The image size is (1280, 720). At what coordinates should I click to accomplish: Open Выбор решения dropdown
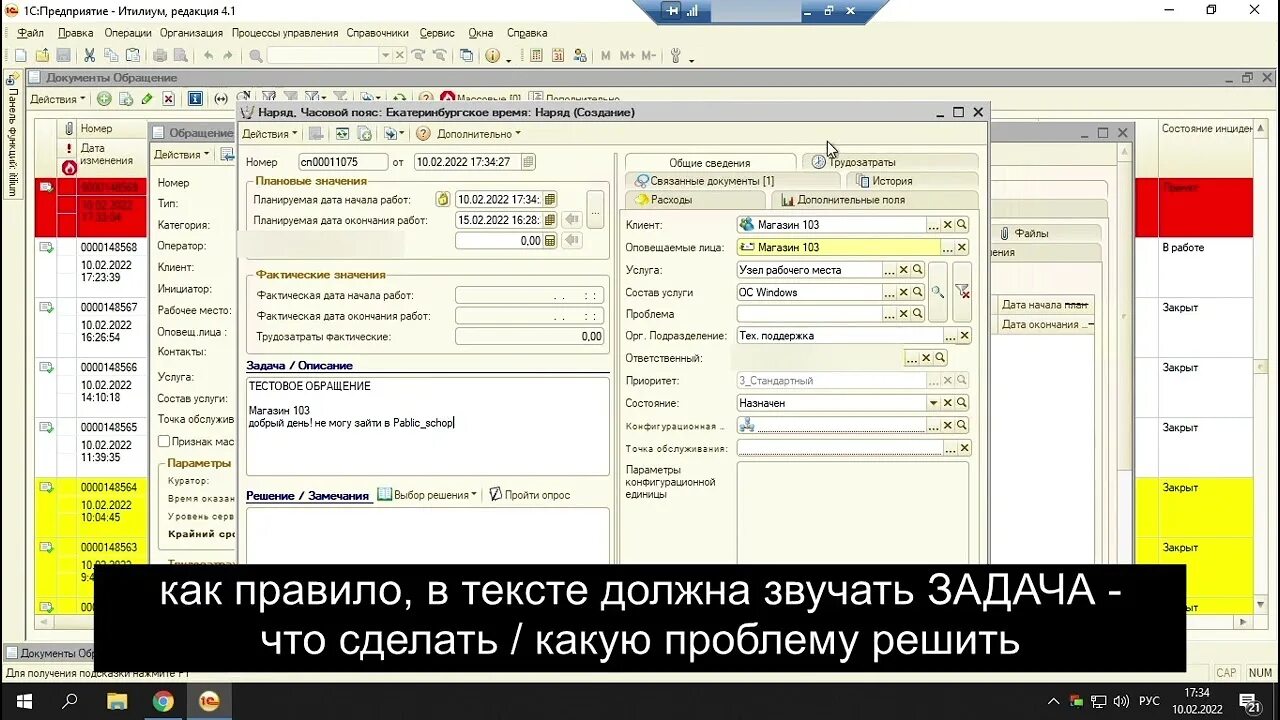(x=428, y=495)
